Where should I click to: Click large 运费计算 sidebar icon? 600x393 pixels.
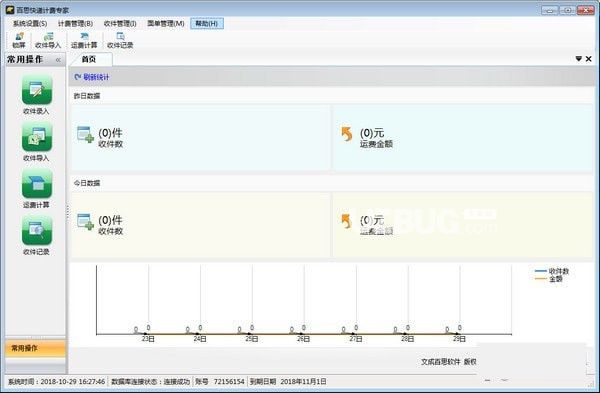pos(37,189)
